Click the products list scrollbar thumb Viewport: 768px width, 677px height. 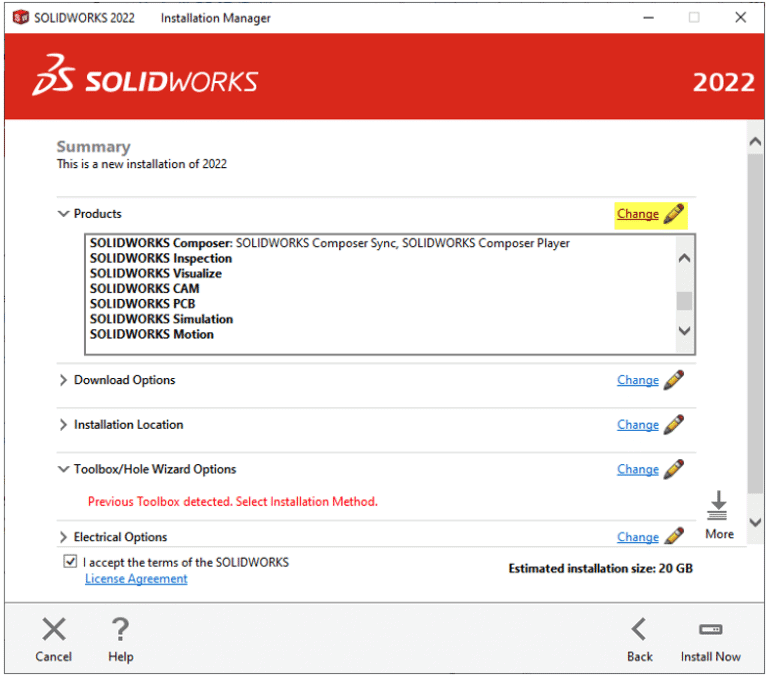684,301
